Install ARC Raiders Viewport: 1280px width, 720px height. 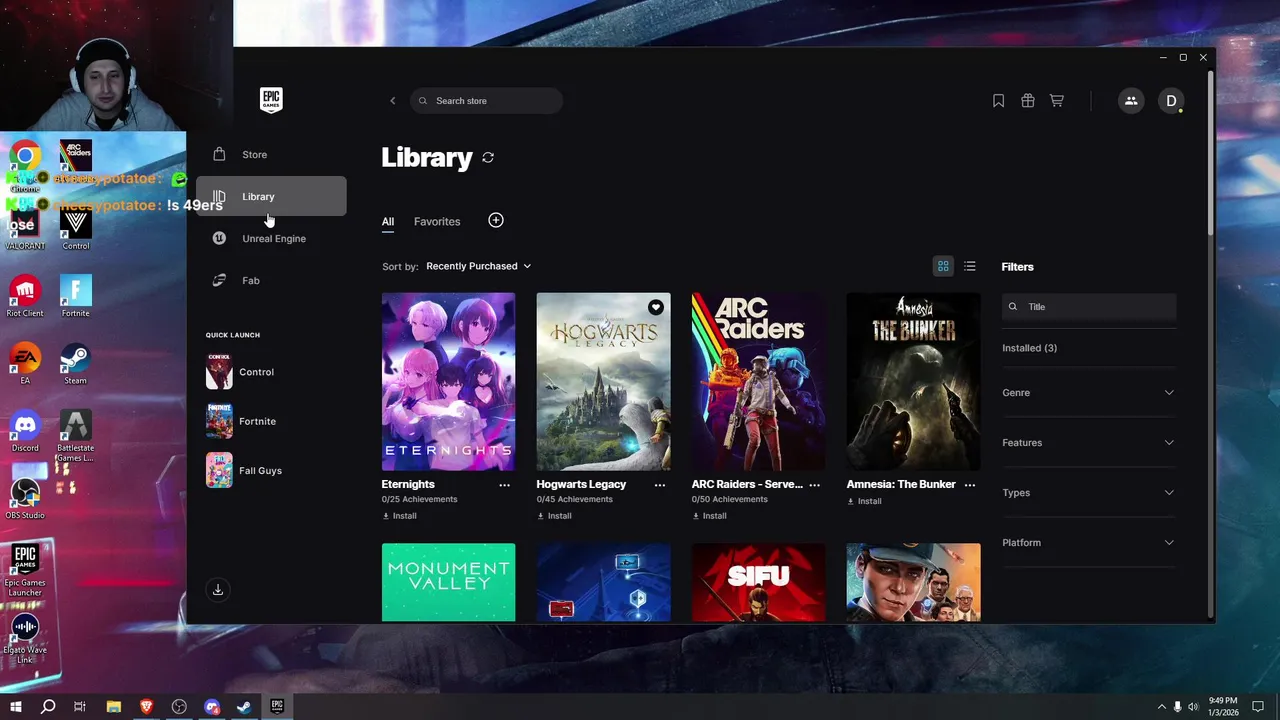710,516
